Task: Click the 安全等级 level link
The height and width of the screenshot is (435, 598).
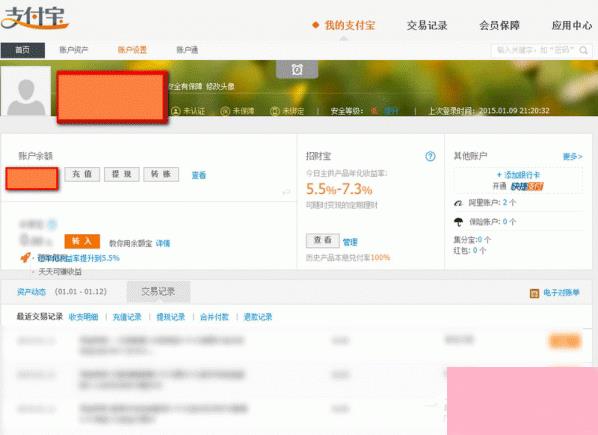Action: pyautogui.click(x=391, y=111)
